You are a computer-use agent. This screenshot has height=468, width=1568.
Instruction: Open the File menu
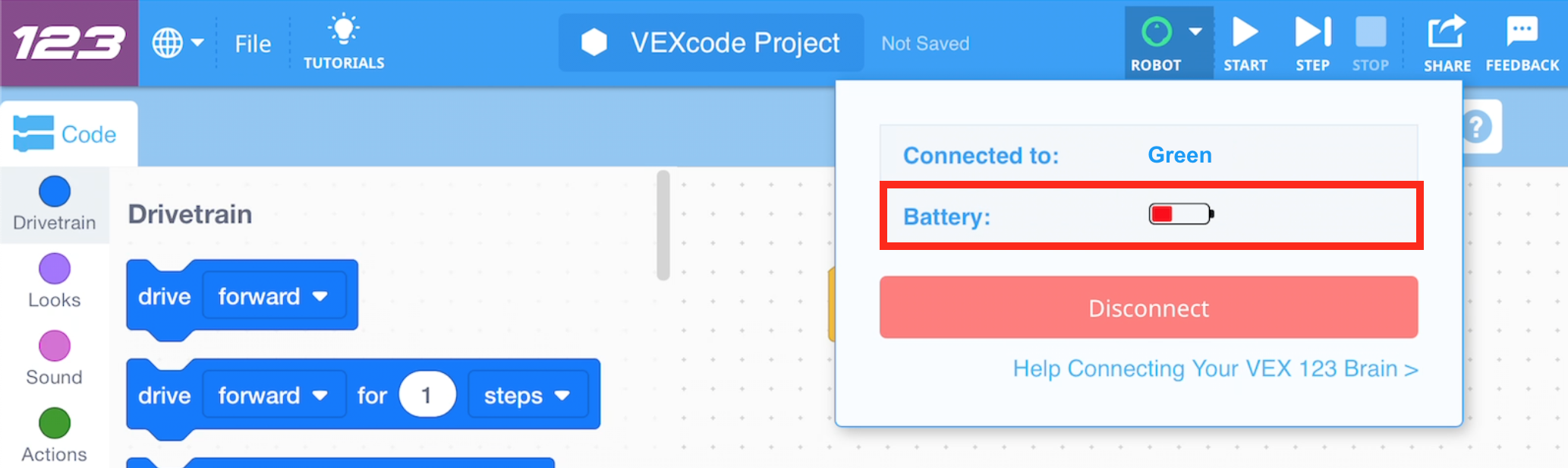(x=252, y=43)
